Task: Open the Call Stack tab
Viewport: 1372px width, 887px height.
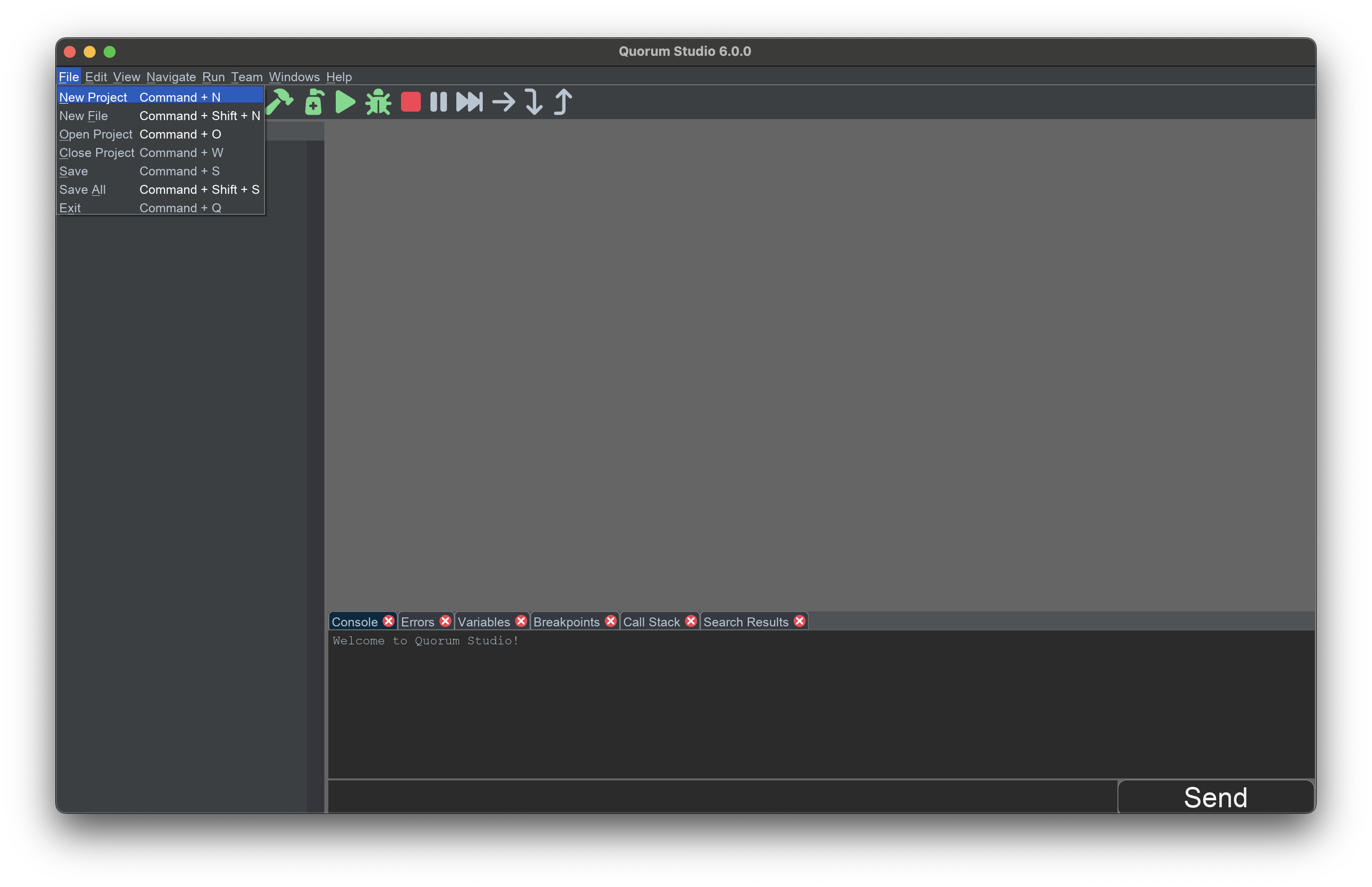Action: click(x=651, y=622)
